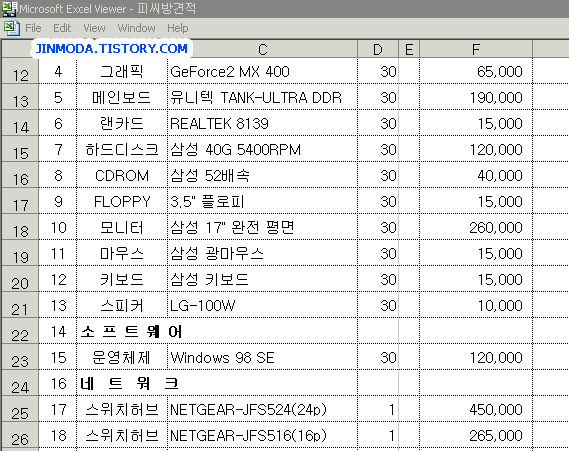Click cell Windows 98 SE
The height and width of the screenshot is (451, 569).
[x=262, y=357]
